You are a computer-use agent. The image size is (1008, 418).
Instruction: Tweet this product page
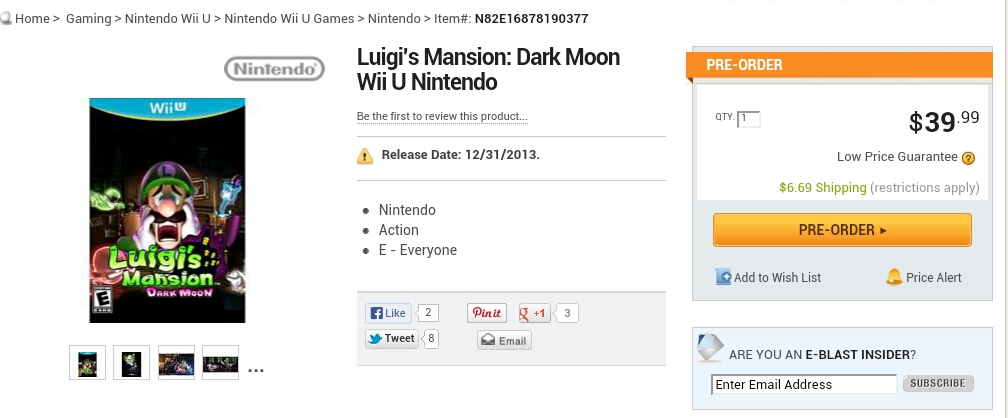coord(390,338)
